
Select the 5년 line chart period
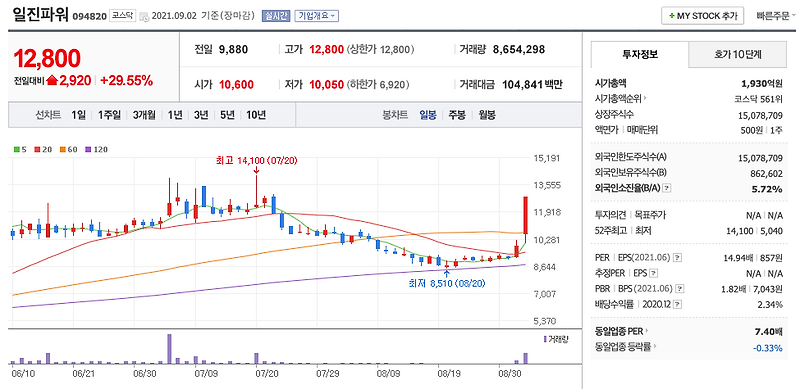click(x=227, y=115)
